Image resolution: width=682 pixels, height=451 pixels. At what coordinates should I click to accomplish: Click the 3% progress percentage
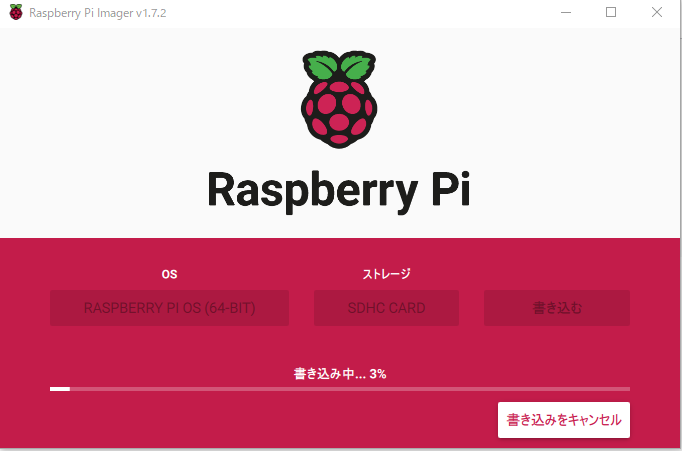click(x=378, y=374)
